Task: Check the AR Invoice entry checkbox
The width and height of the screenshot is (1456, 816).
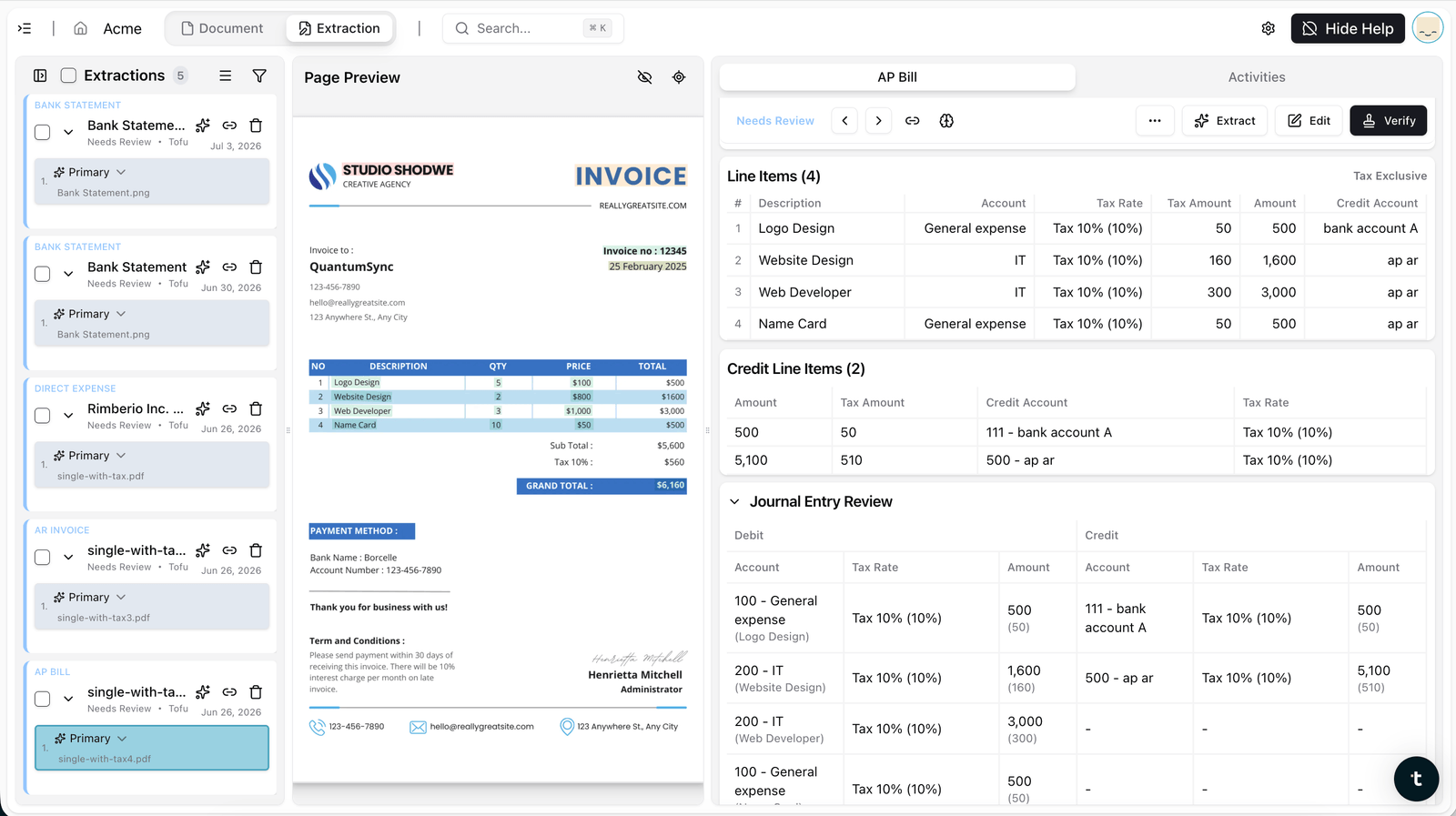Action: point(42,557)
